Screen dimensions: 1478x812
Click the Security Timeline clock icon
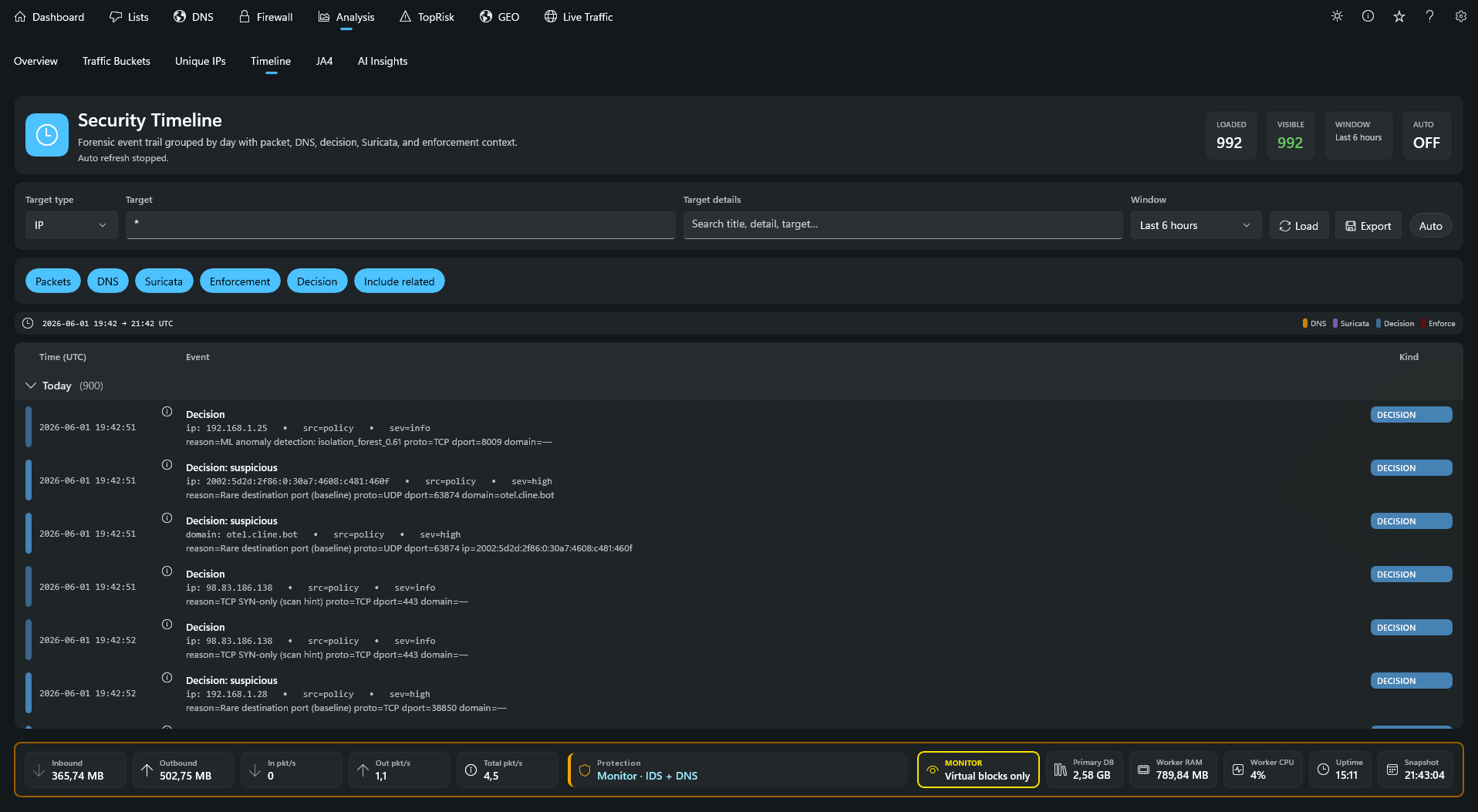47,135
